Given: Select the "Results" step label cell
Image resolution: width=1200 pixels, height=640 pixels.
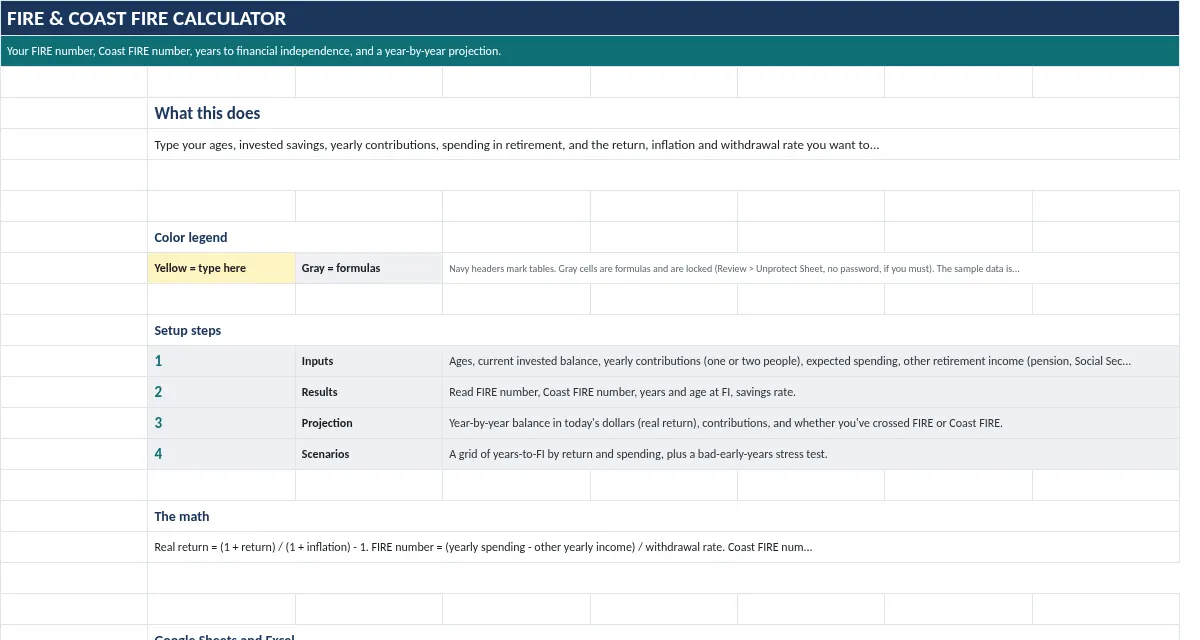Looking at the screenshot, I should point(369,392).
